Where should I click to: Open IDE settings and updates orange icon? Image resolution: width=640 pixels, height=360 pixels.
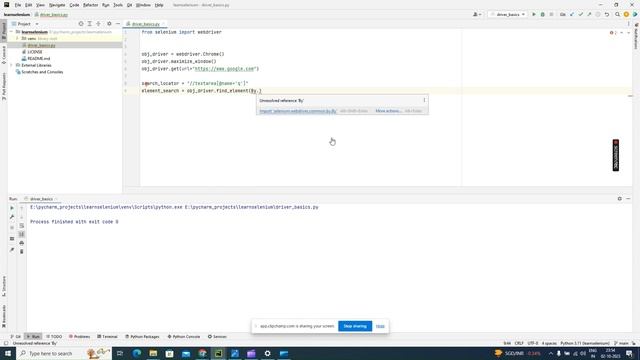[x=626, y=14]
